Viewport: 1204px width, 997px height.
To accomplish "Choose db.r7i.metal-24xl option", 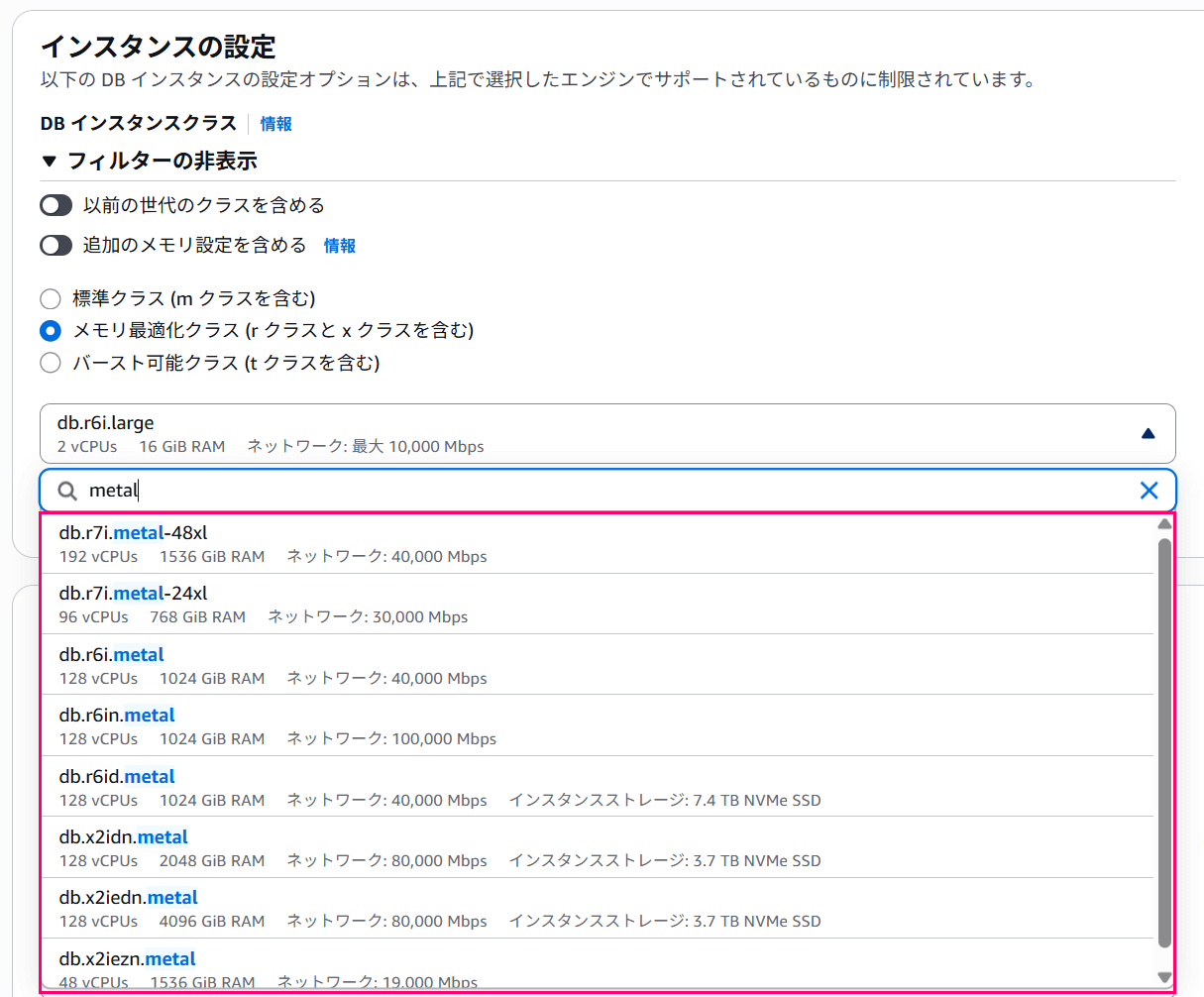I will click(x=597, y=604).
